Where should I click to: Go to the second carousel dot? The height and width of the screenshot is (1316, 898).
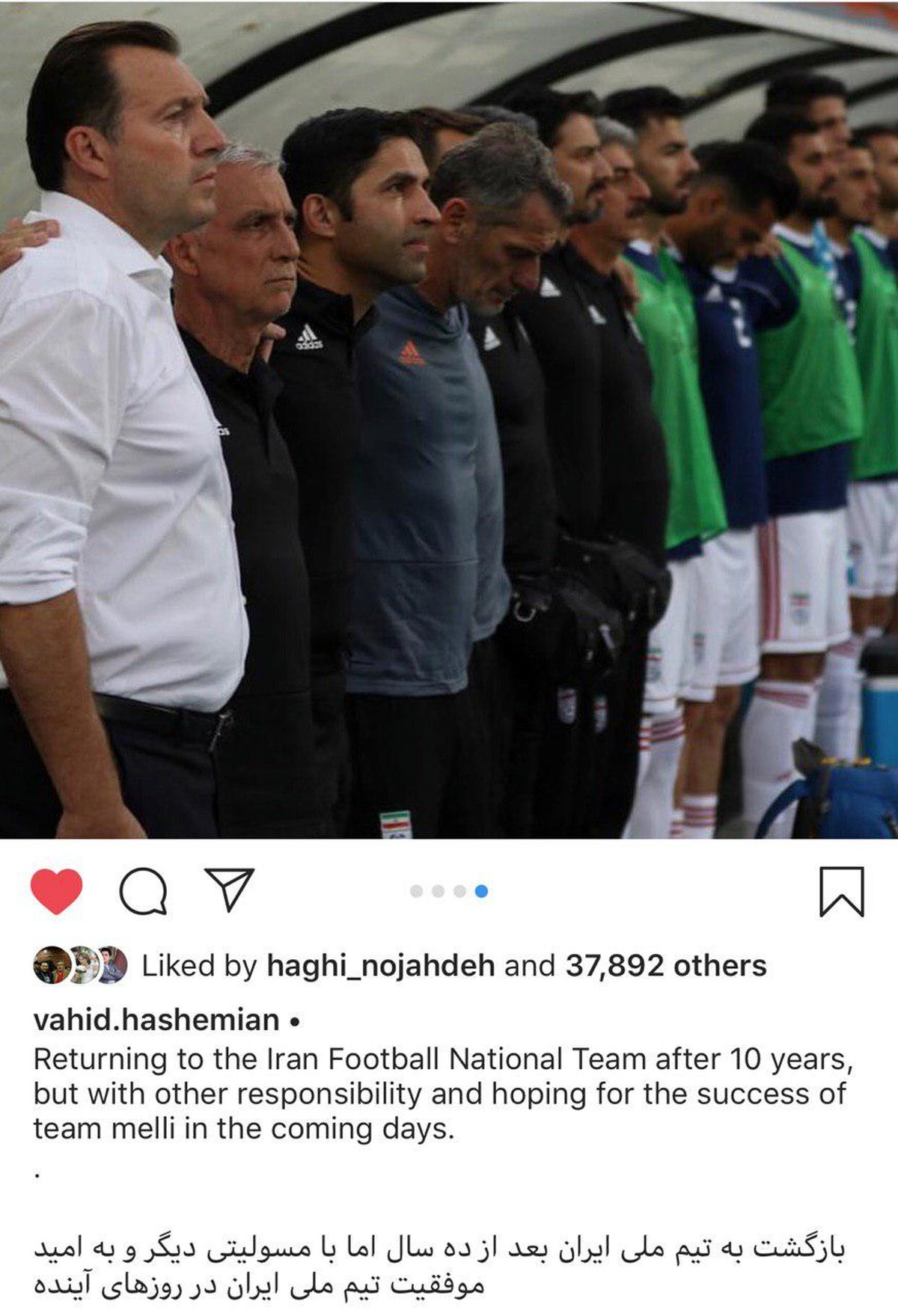click(x=439, y=891)
